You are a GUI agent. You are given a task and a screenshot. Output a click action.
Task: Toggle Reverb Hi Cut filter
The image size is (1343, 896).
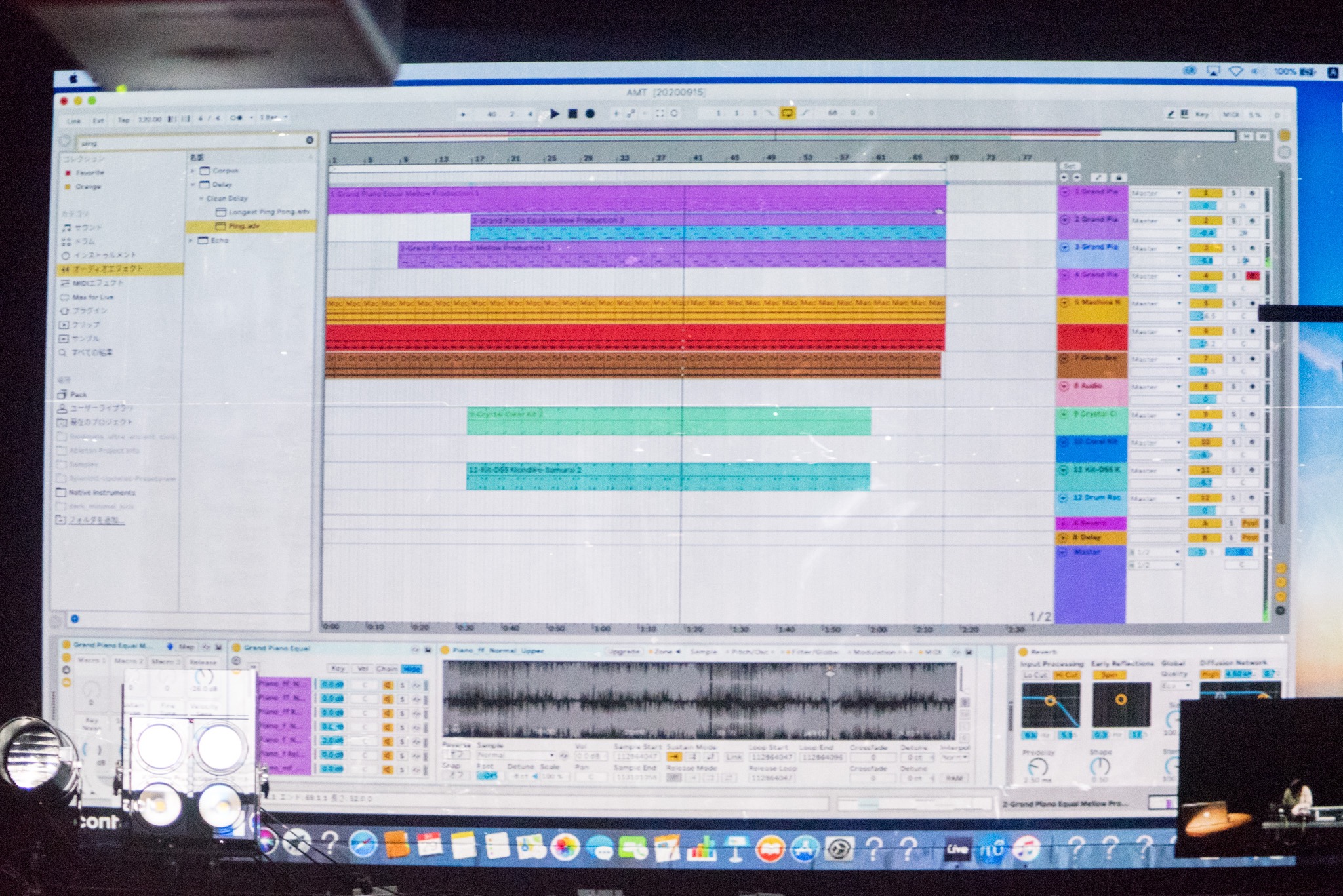[1066, 674]
